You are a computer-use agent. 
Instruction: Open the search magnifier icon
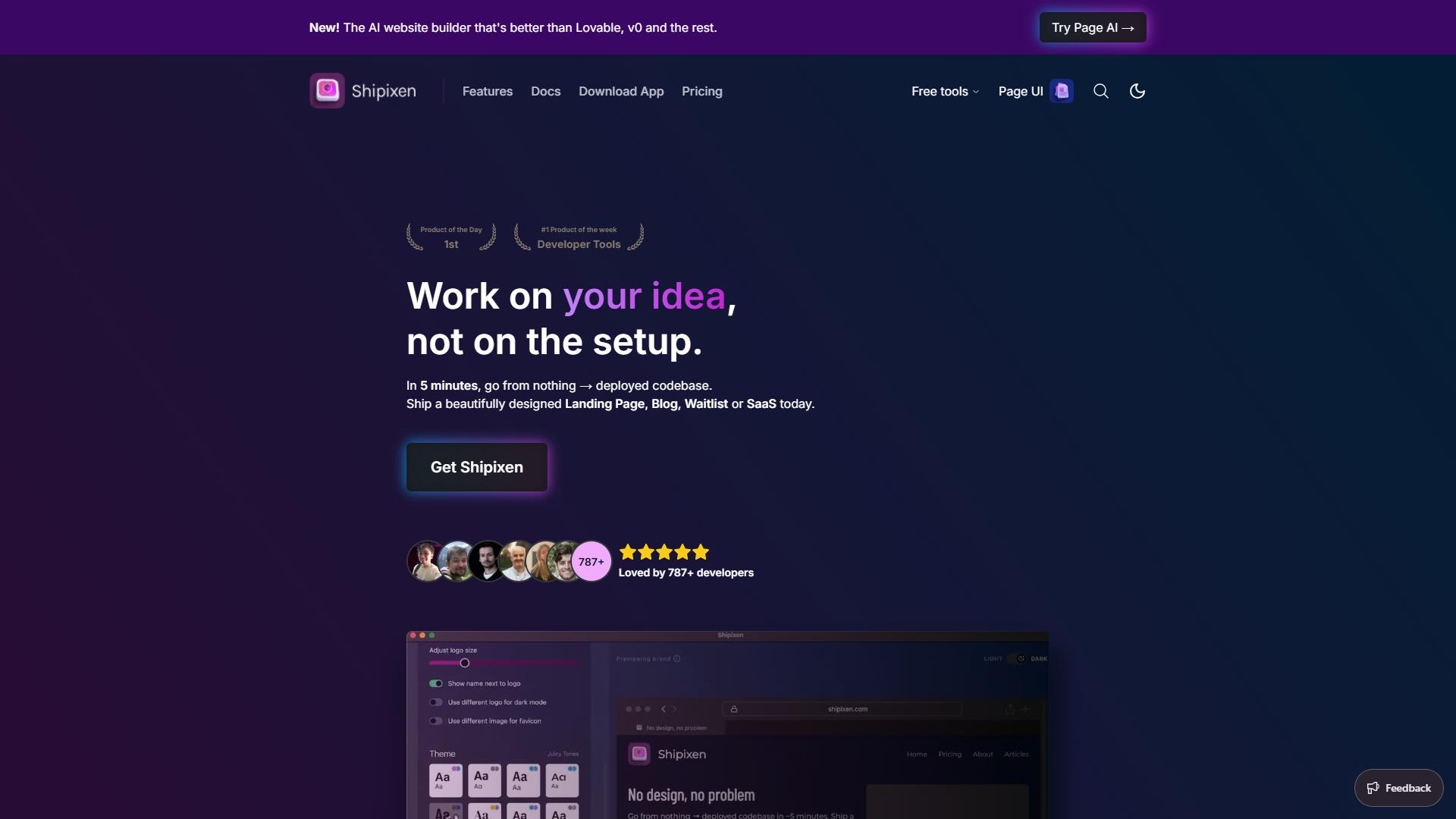(1101, 91)
